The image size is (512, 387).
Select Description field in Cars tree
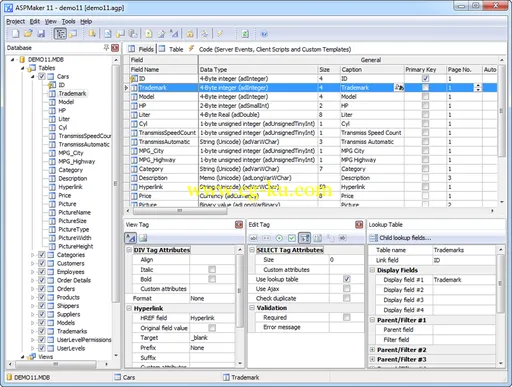[x=73, y=178]
